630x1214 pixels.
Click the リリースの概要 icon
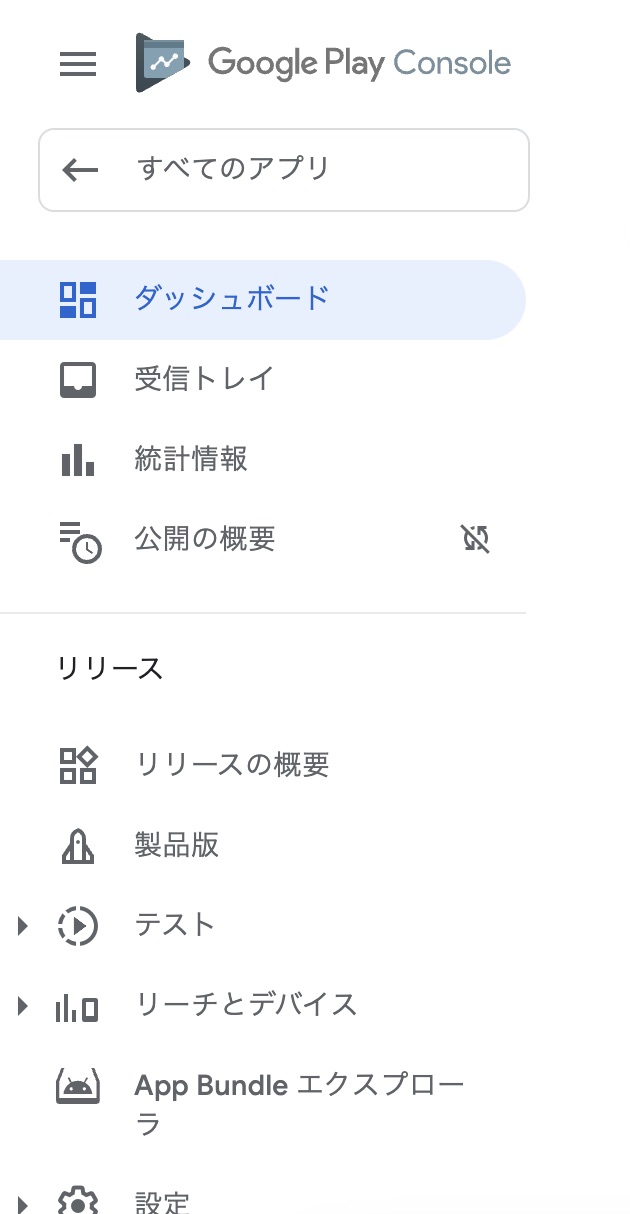coord(80,765)
